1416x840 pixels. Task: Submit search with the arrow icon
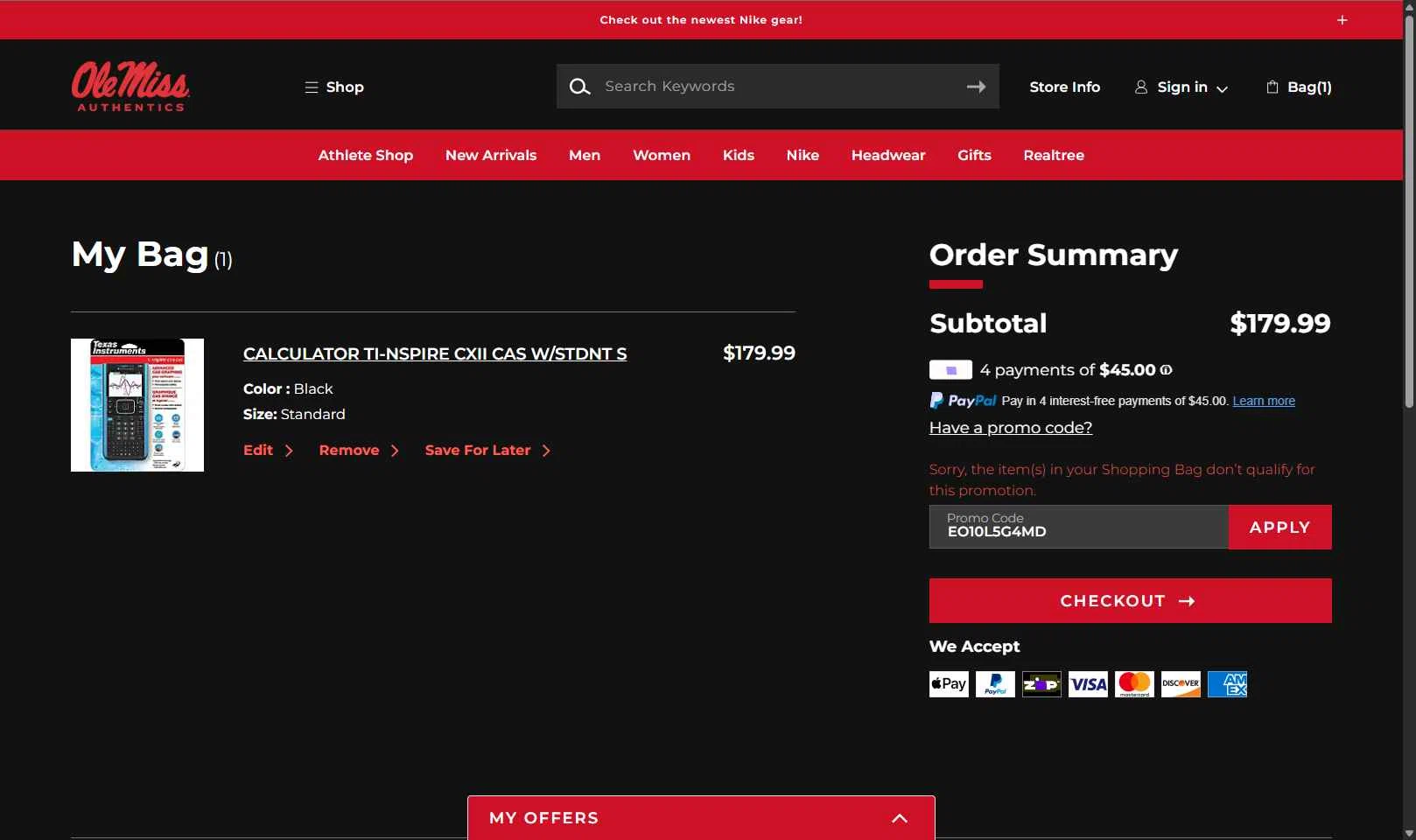pos(976,87)
